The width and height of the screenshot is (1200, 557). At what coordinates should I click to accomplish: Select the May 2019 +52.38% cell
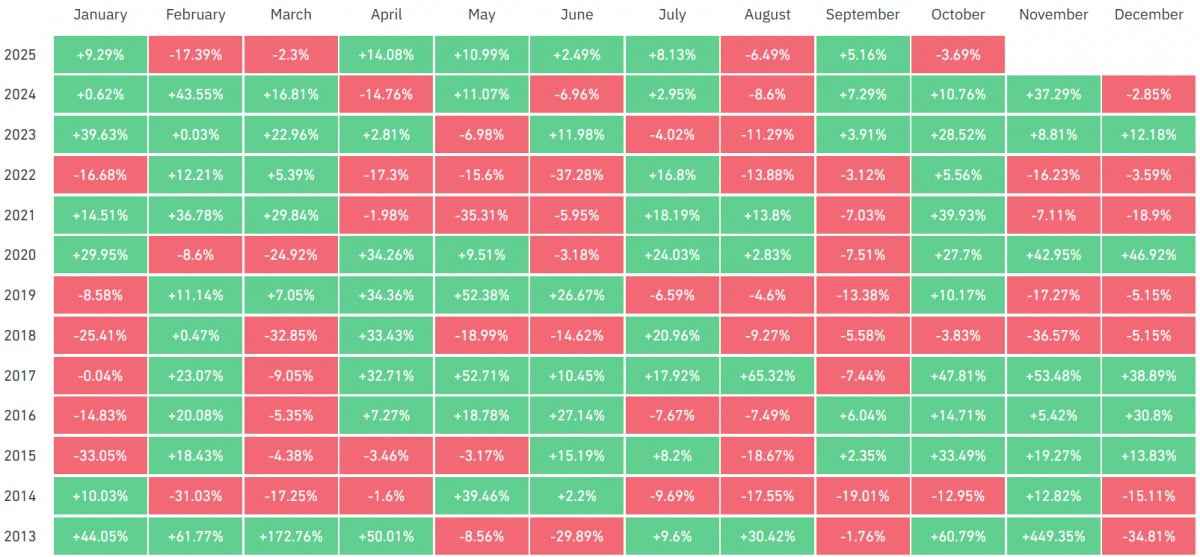click(481, 295)
